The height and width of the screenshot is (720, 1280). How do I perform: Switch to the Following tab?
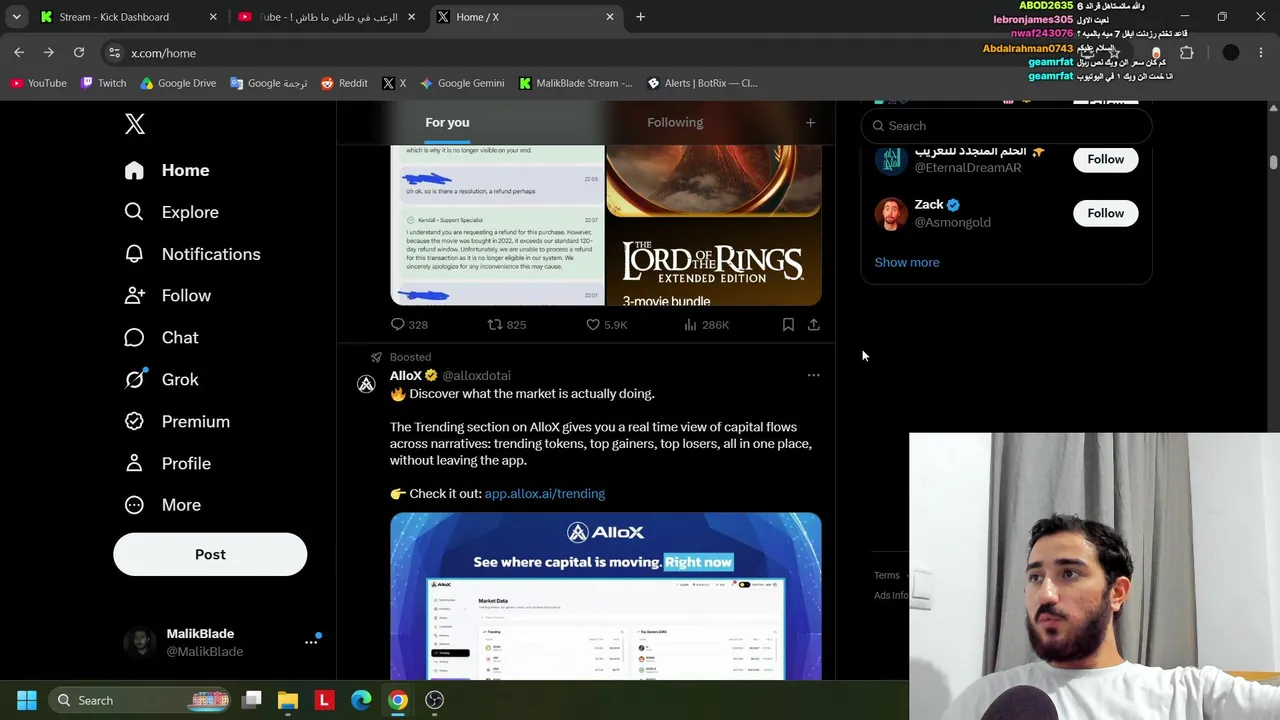[675, 122]
